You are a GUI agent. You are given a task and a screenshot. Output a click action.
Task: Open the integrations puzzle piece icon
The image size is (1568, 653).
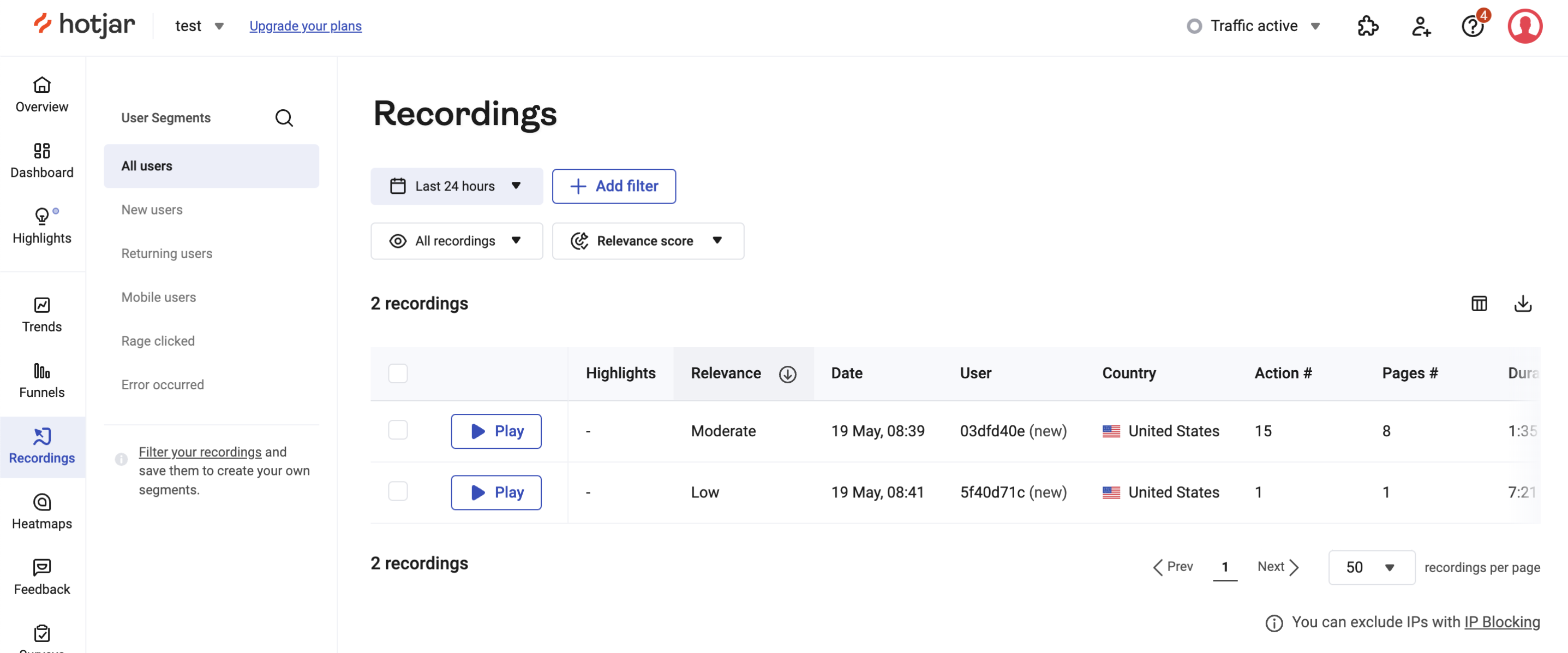tap(1367, 26)
